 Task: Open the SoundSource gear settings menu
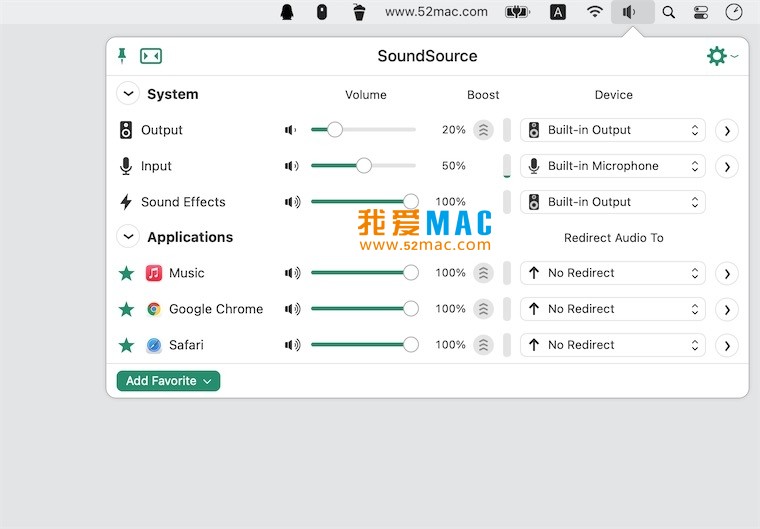coord(722,56)
